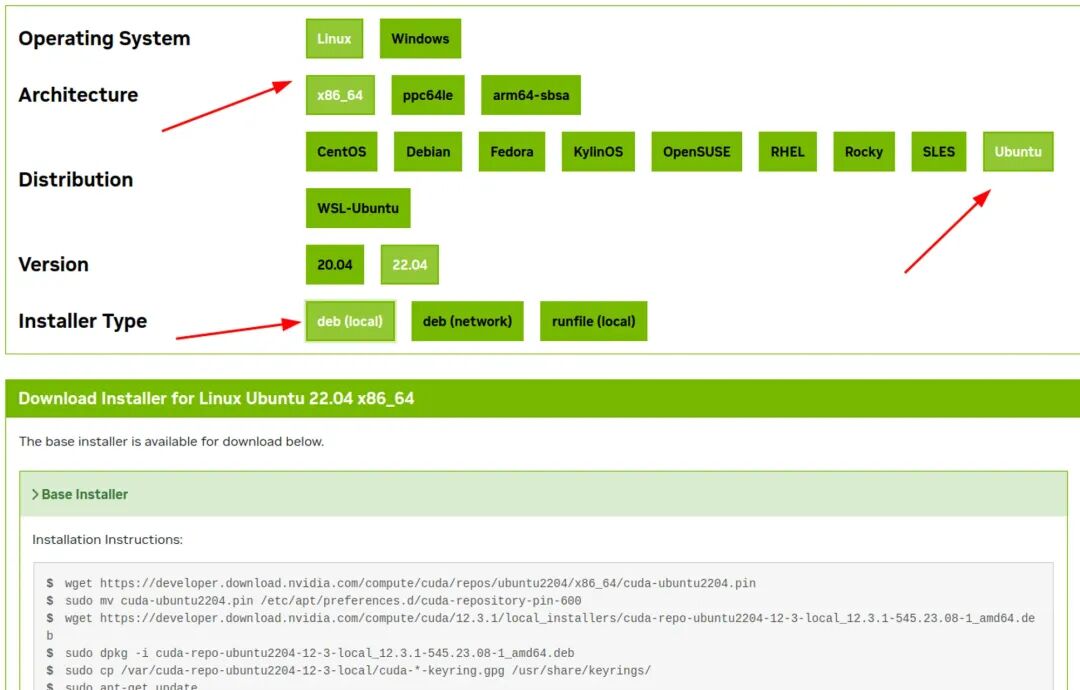The width and height of the screenshot is (1080, 690).
Task: Select RHEL distribution
Action: (787, 151)
